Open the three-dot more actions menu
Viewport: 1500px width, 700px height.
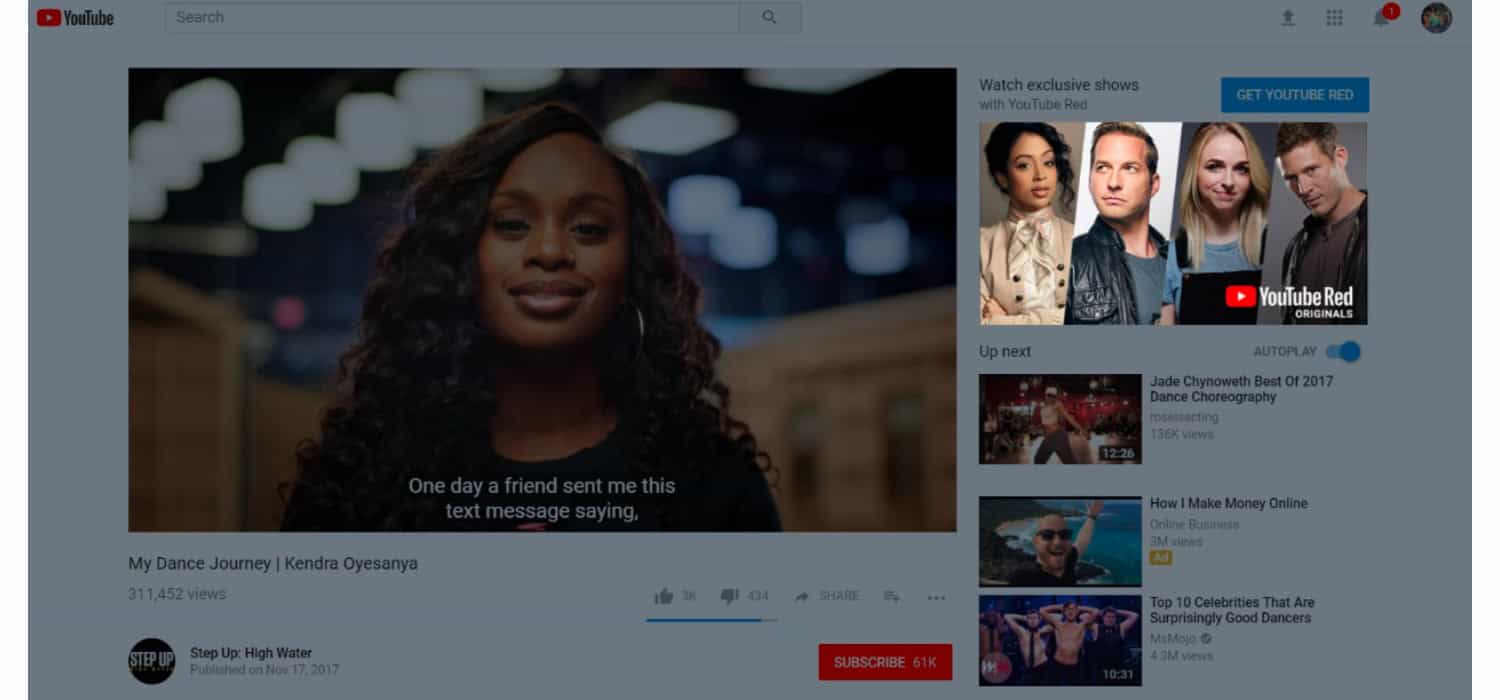tap(936, 597)
